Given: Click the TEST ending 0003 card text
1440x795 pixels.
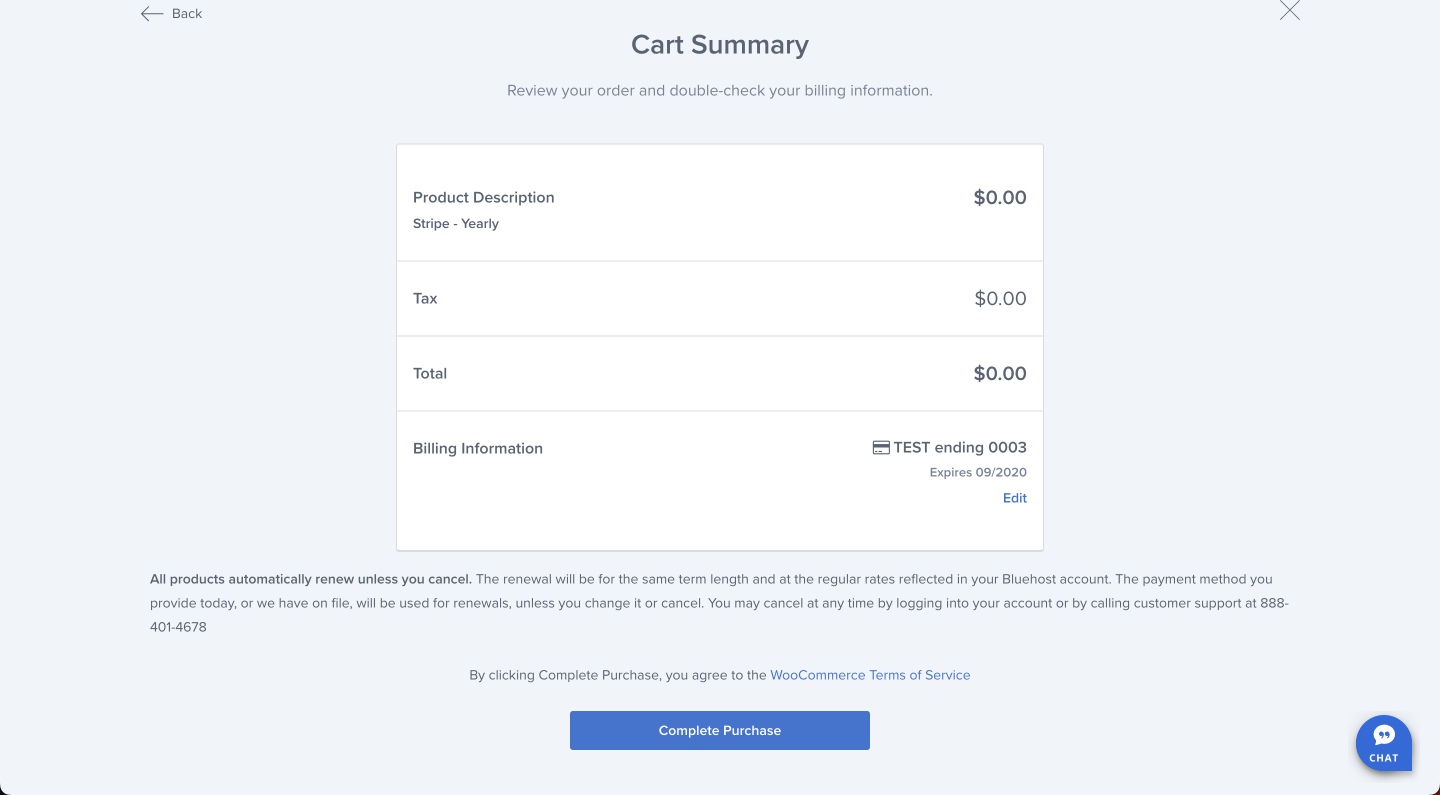Looking at the screenshot, I should point(960,447).
